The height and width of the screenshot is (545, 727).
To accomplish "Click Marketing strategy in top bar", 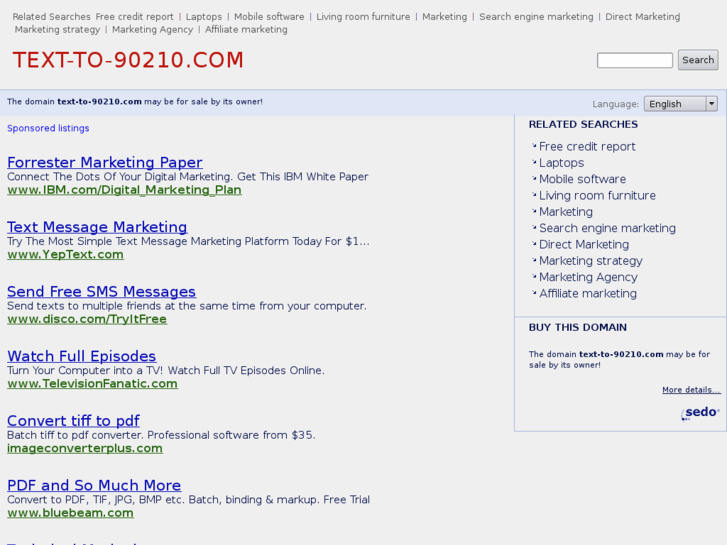I will pyautogui.click(x=57, y=30).
